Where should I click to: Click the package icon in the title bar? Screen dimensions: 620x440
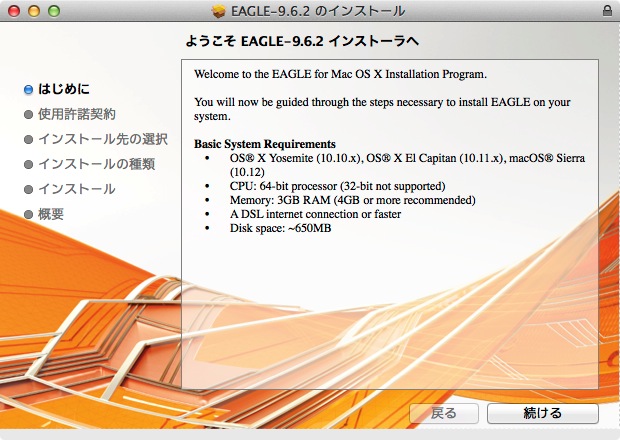click(x=220, y=11)
